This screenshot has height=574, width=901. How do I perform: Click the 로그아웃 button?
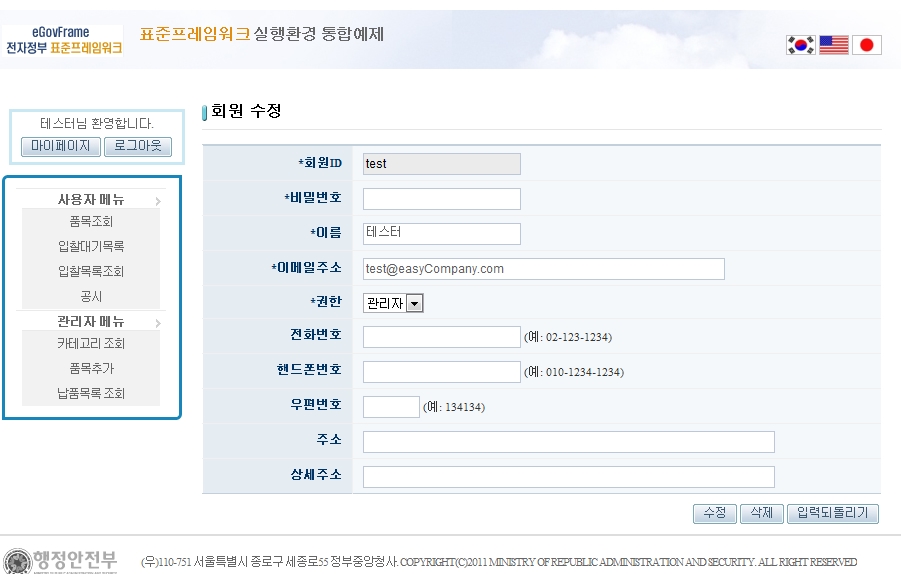[138, 147]
